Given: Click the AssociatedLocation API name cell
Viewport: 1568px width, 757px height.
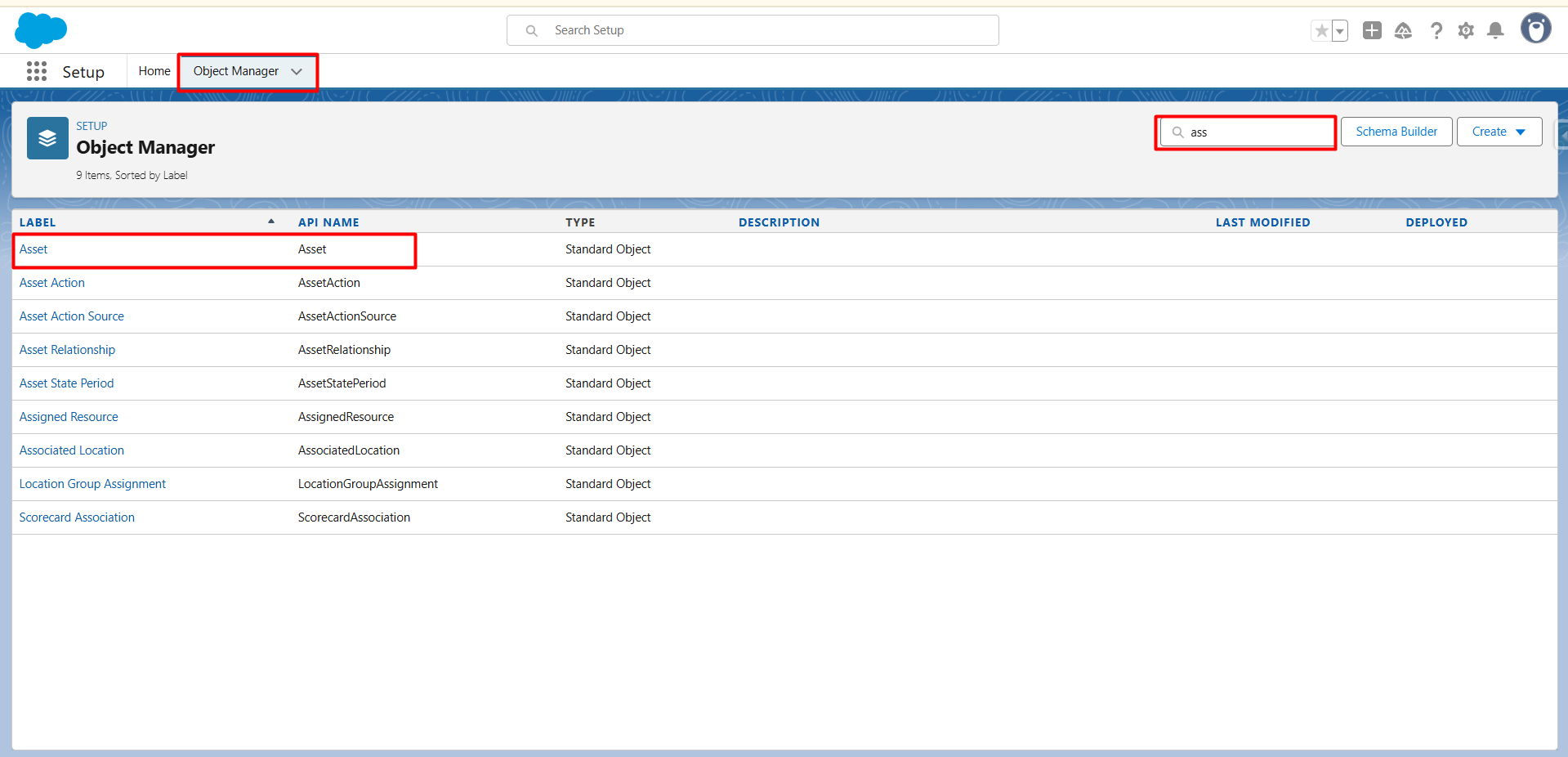Looking at the screenshot, I should [349, 450].
